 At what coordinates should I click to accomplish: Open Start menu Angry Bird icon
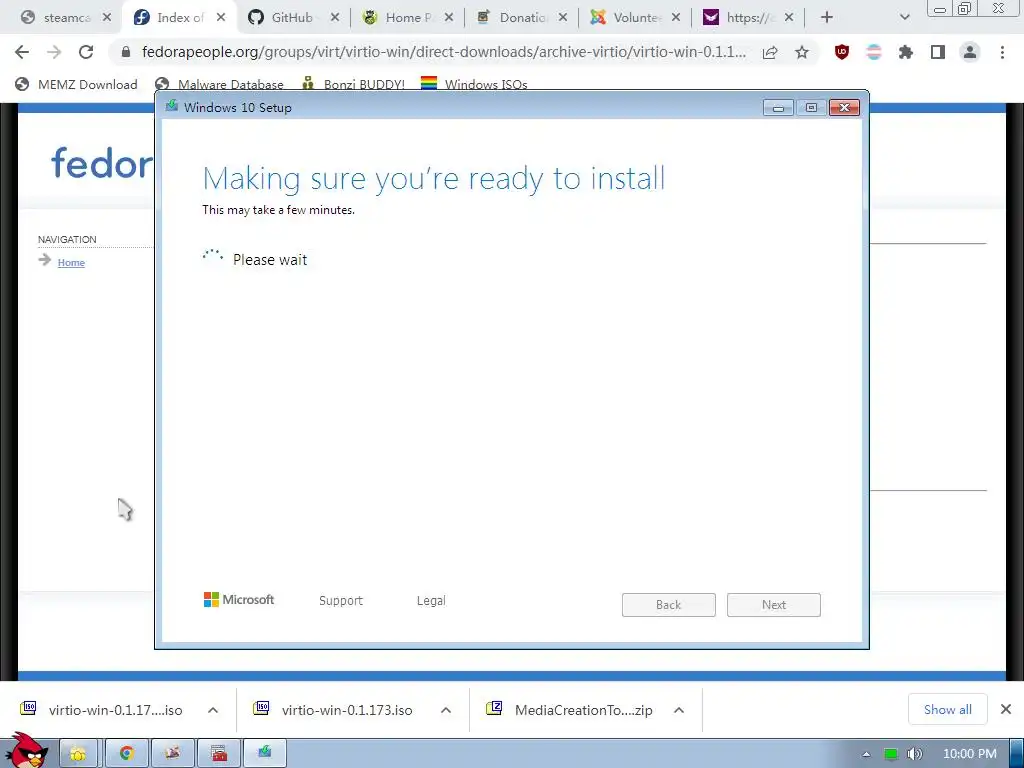pyautogui.click(x=27, y=750)
